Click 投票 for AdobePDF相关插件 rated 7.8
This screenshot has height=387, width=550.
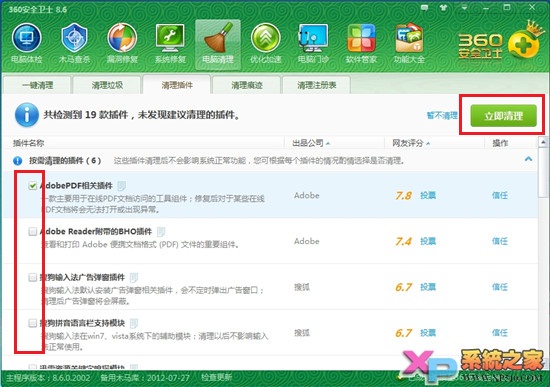[x=428, y=195]
